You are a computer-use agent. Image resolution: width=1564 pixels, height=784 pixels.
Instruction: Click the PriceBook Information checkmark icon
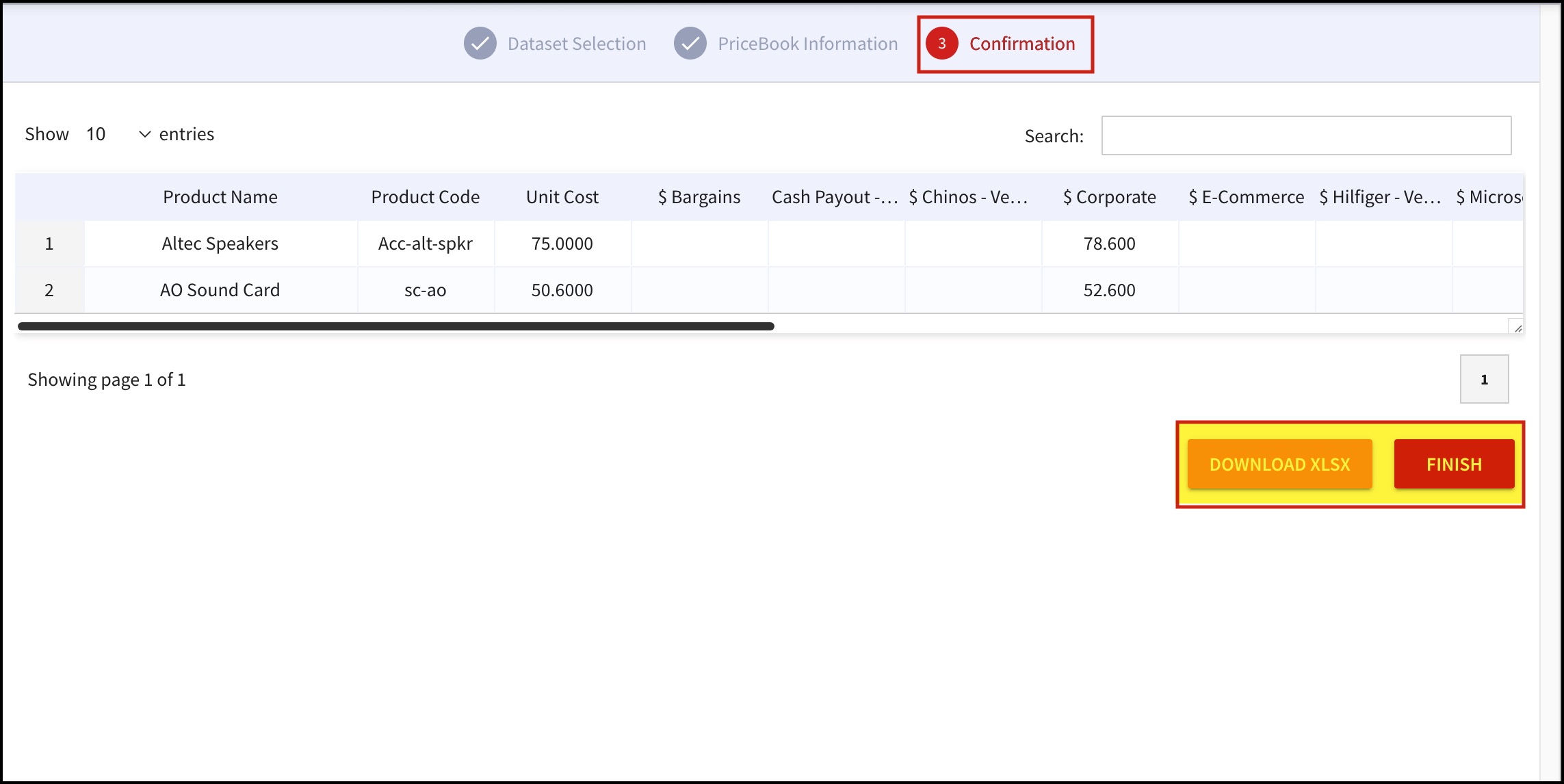click(x=690, y=44)
